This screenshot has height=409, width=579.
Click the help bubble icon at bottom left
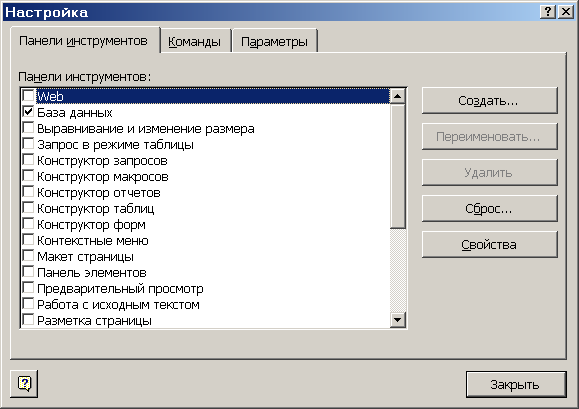tap(24, 384)
